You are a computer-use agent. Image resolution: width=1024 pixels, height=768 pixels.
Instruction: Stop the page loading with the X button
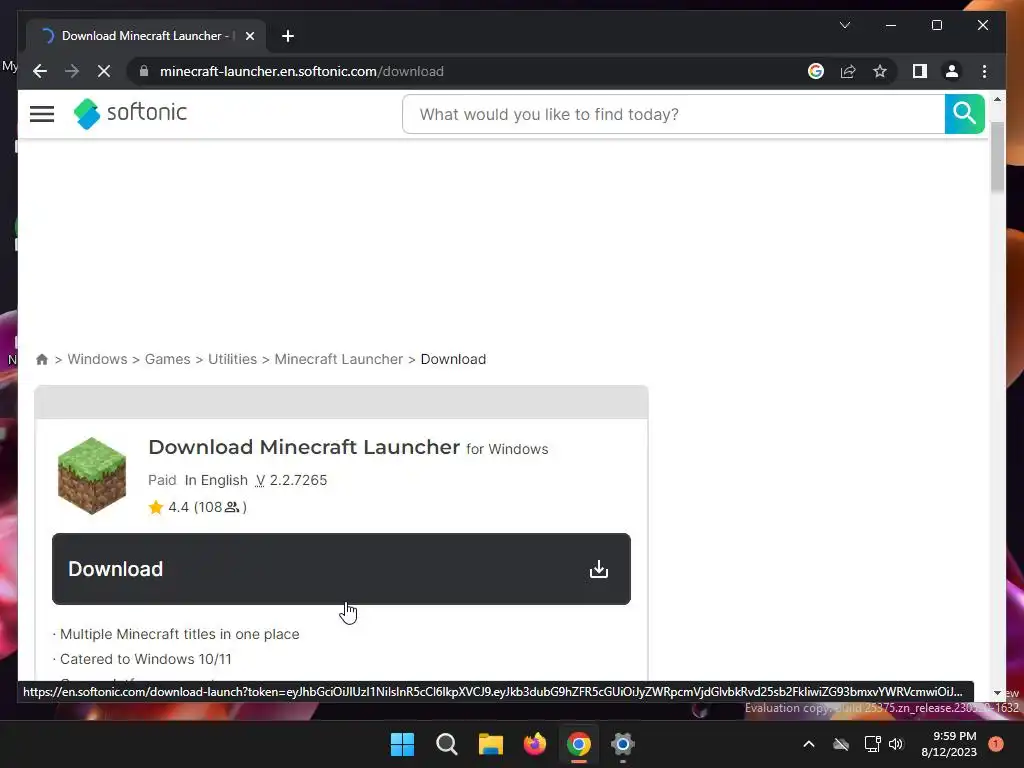point(104,71)
